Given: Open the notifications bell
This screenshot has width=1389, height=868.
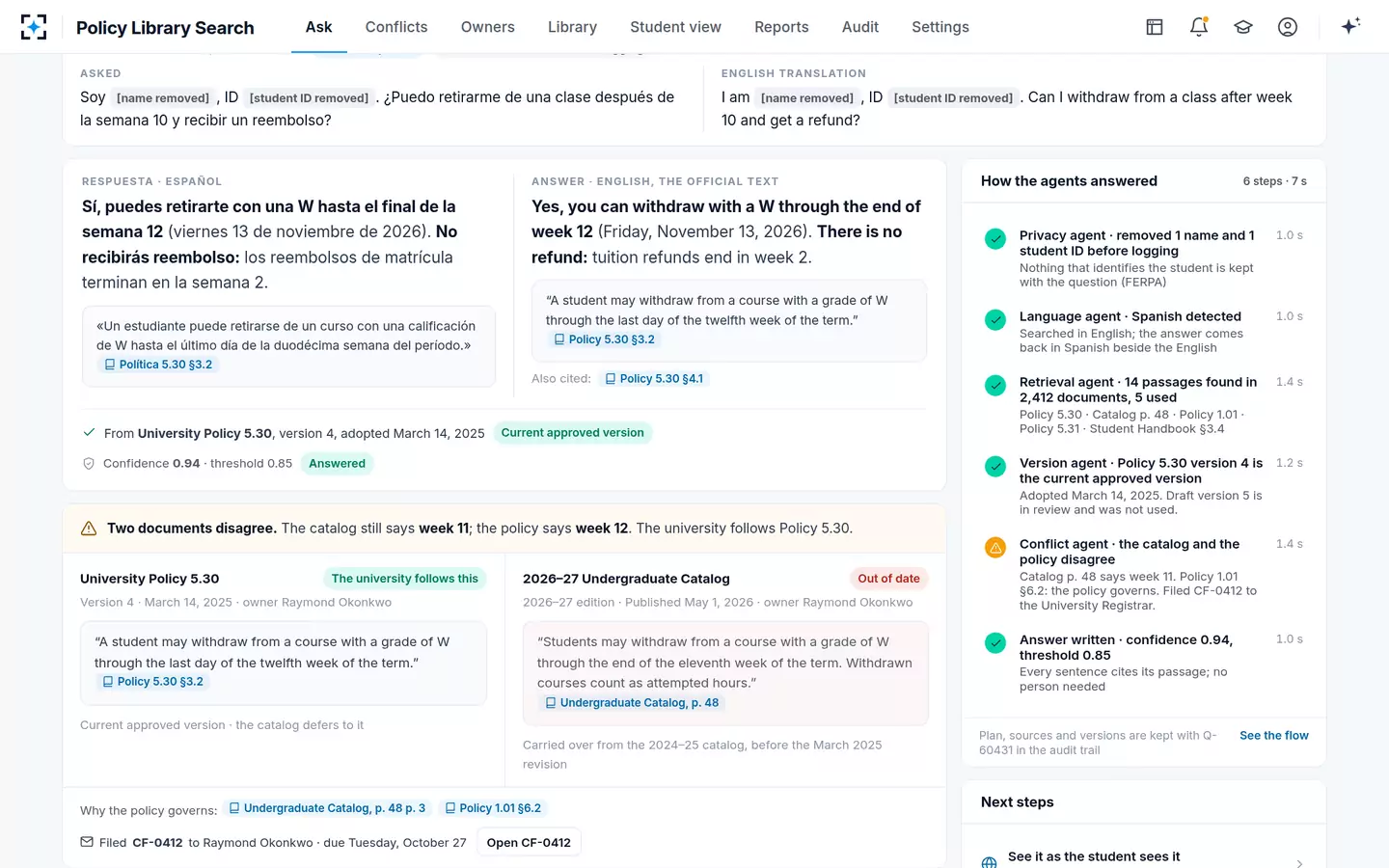Looking at the screenshot, I should [1199, 27].
